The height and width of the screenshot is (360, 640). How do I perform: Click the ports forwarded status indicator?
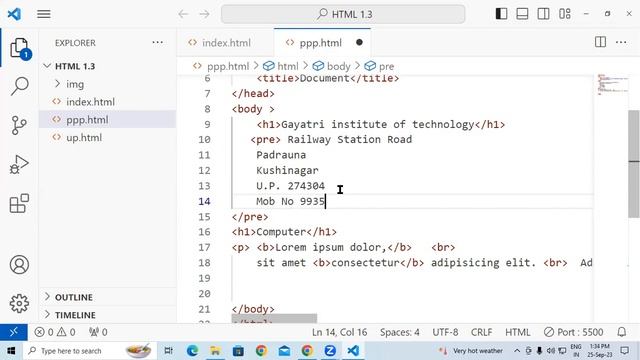coord(98,332)
